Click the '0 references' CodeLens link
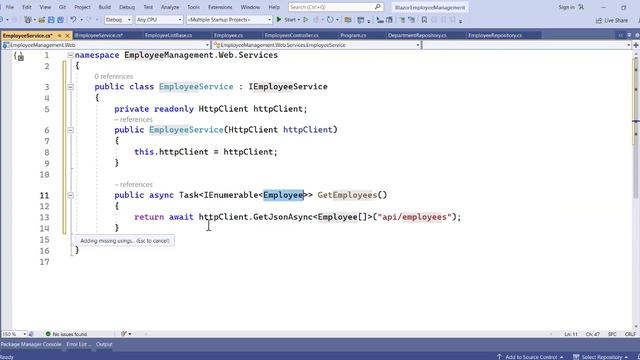This screenshot has width=640, height=360. [x=113, y=76]
